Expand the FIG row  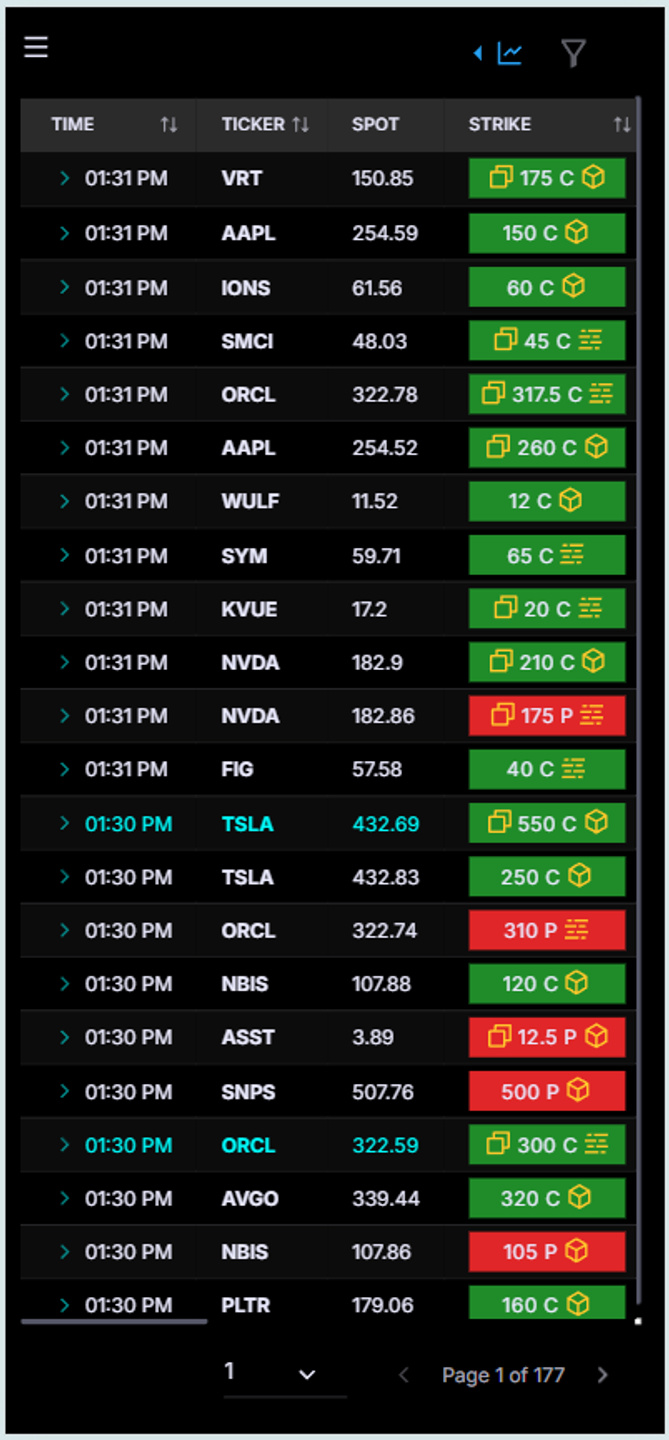(65, 769)
